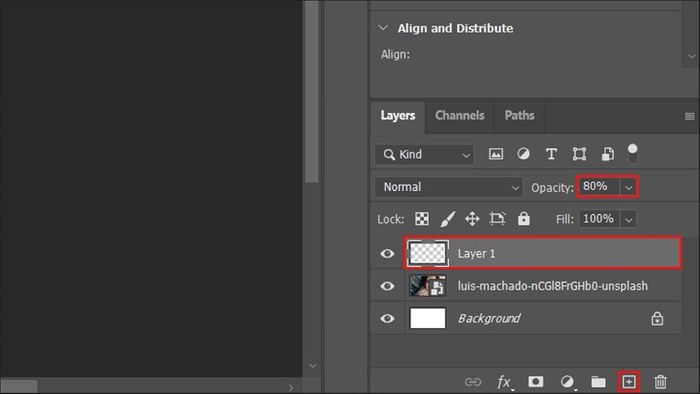Viewport: 700px width, 394px height.
Task: Switch to the Layers tab
Action: [x=398, y=116]
